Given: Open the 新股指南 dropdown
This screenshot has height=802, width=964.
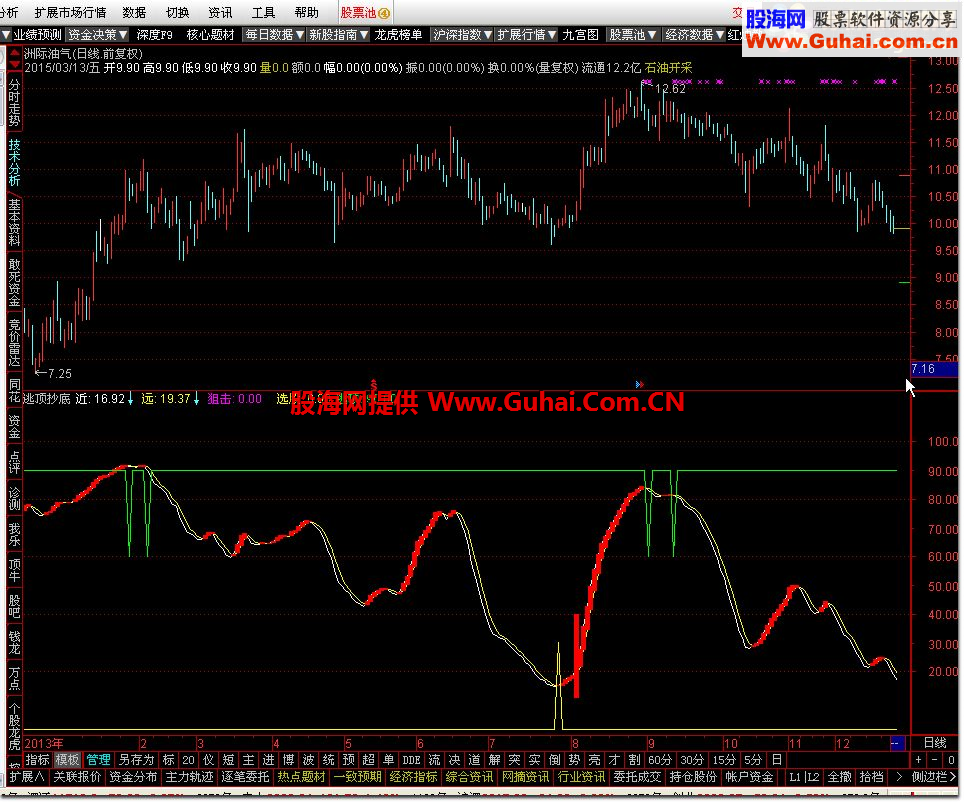Looking at the screenshot, I should tap(338, 35).
